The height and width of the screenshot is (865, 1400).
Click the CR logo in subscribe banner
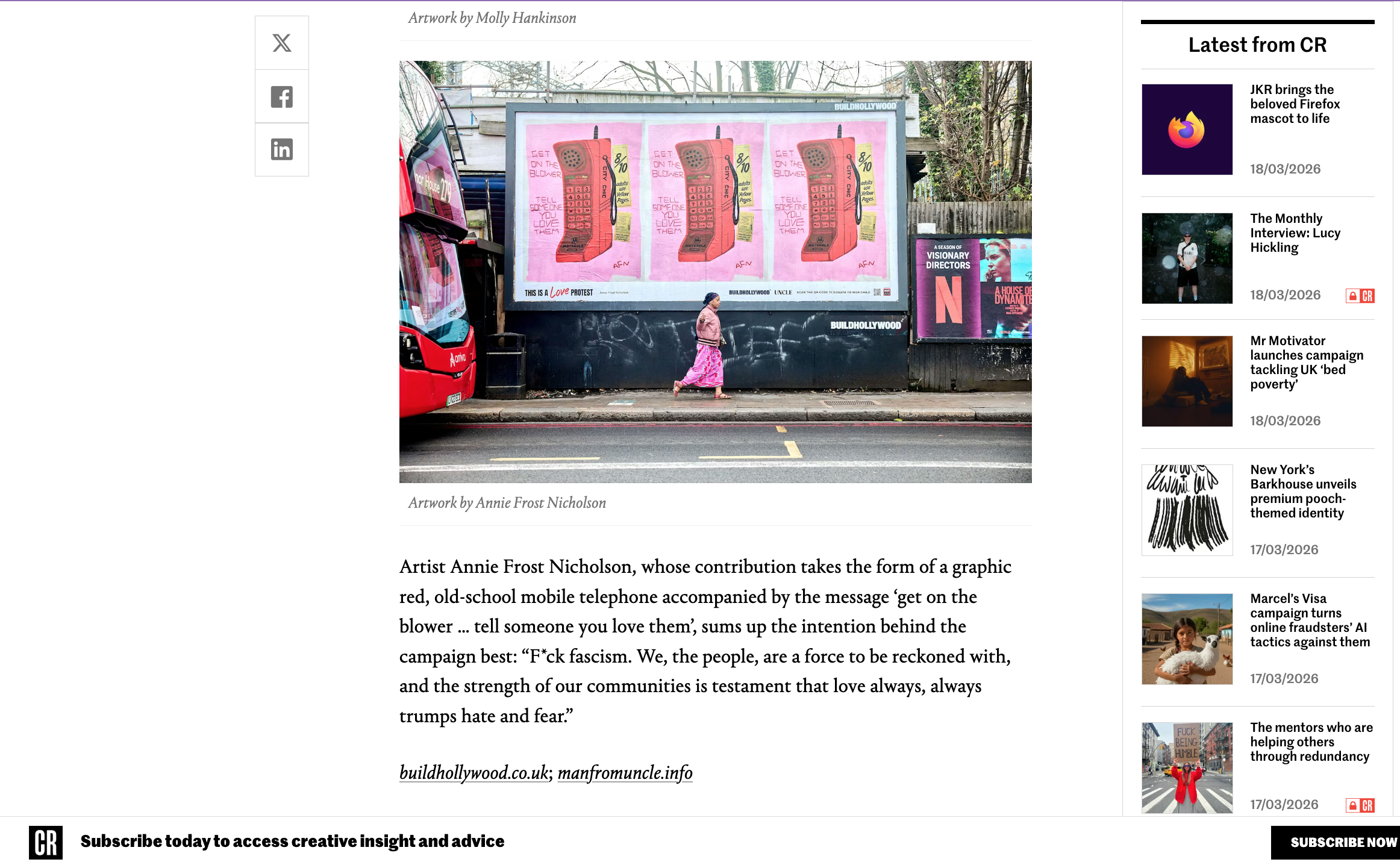[x=46, y=842]
